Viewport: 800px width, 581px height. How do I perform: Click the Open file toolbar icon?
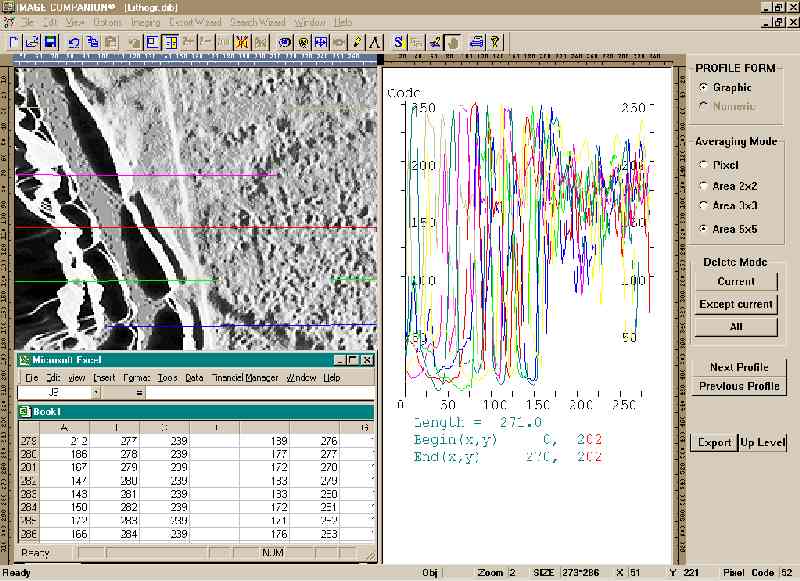[31, 42]
